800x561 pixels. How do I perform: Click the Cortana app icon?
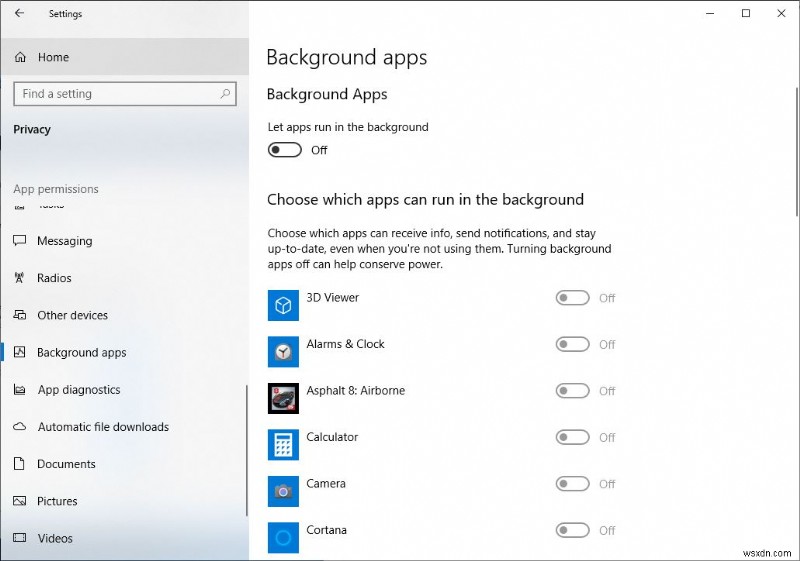click(x=283, y=537)
